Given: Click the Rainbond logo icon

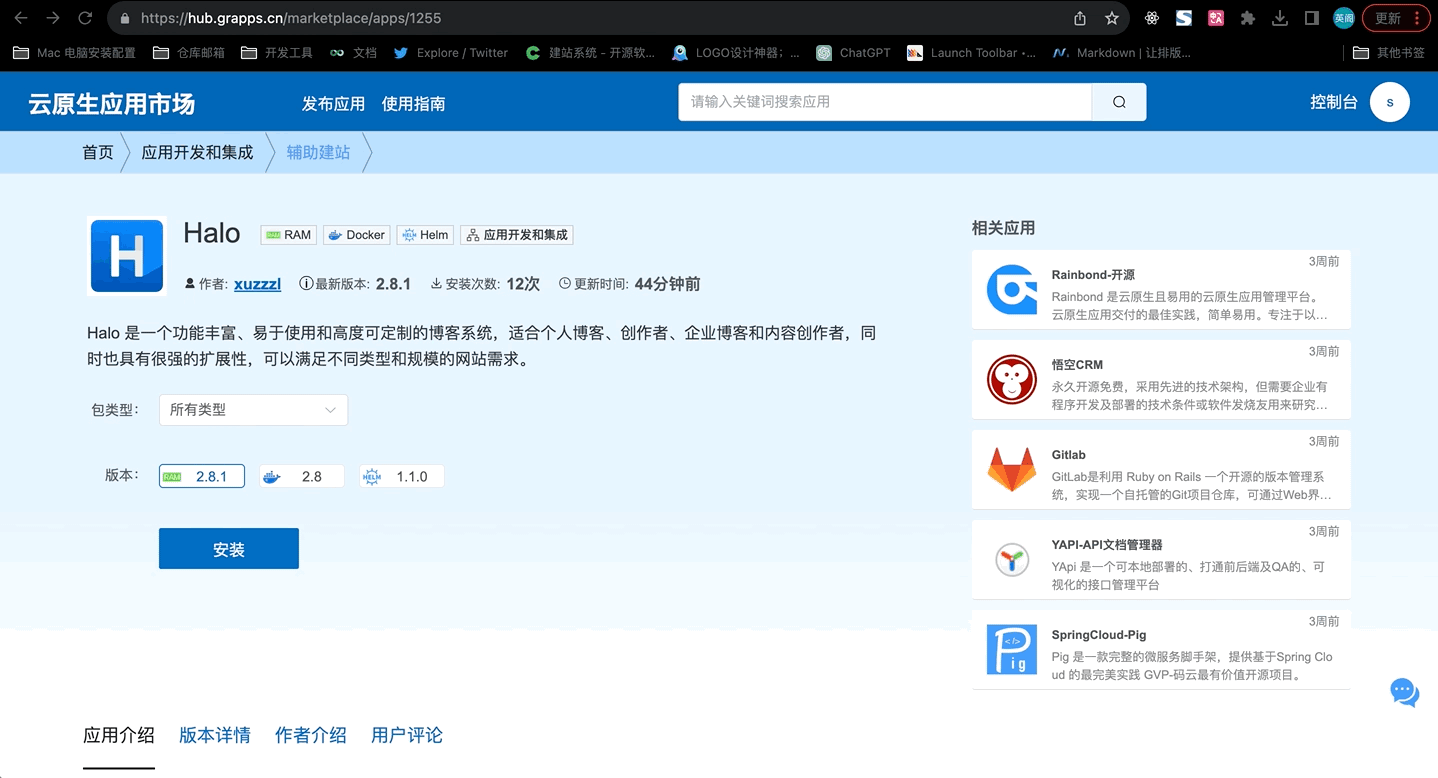Looking at the screenshot, I should coord(1011,290).
